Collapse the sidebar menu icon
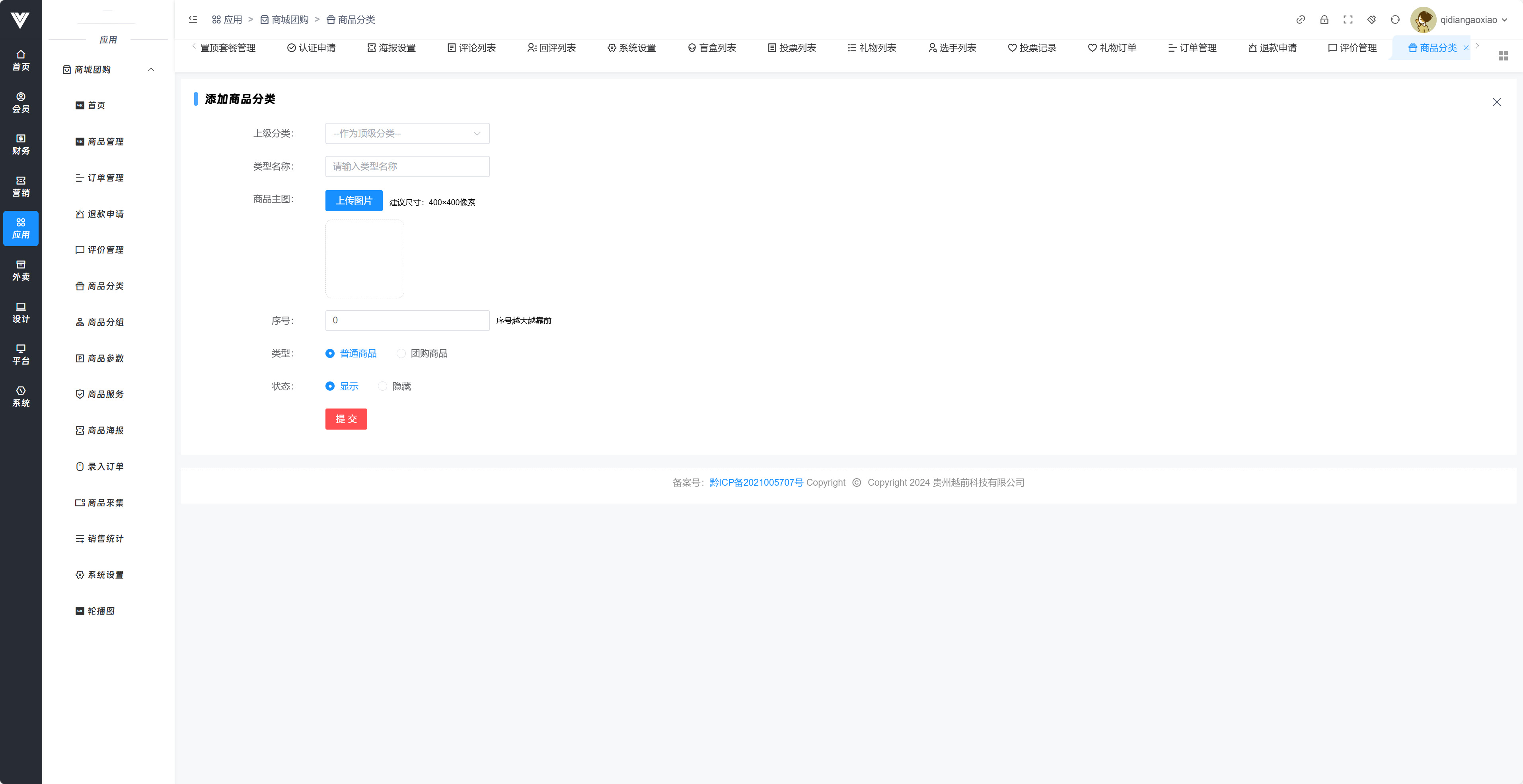This screenshot has width=1523, height=784. pyautogui.click(x=193, y=19)
